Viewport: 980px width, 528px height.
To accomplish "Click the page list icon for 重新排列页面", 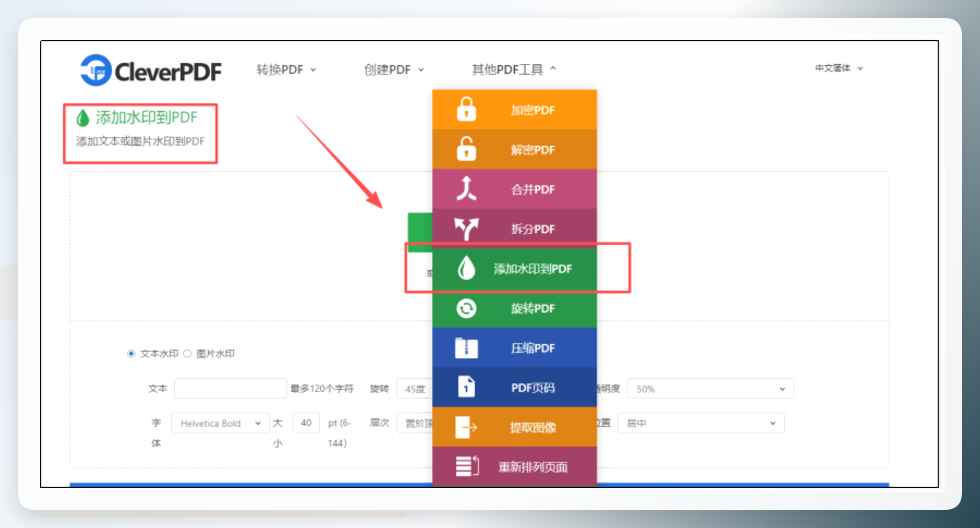I will pyautogui.click(x=467, y=467).
